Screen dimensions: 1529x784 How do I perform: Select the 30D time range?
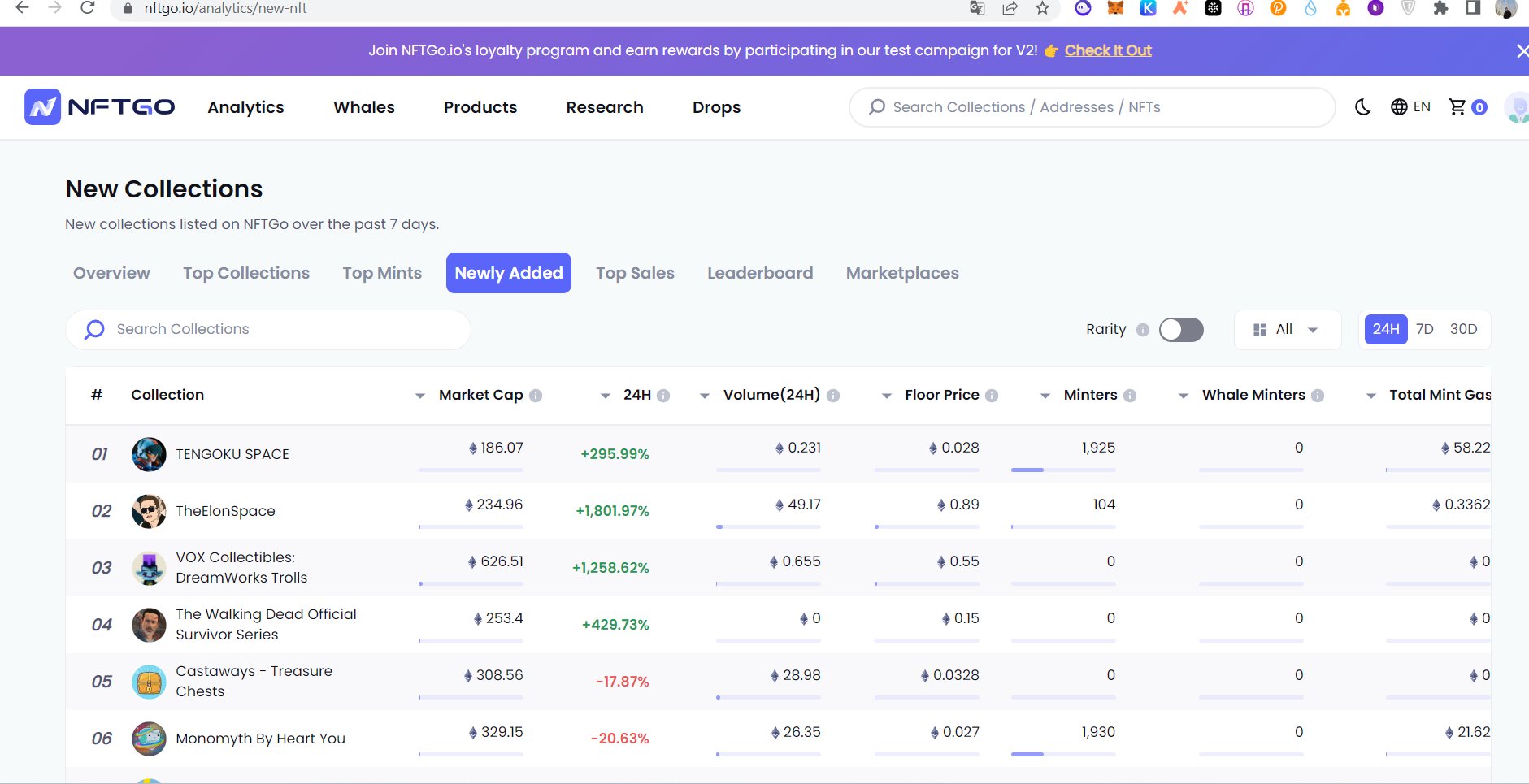pos(1463,329)
